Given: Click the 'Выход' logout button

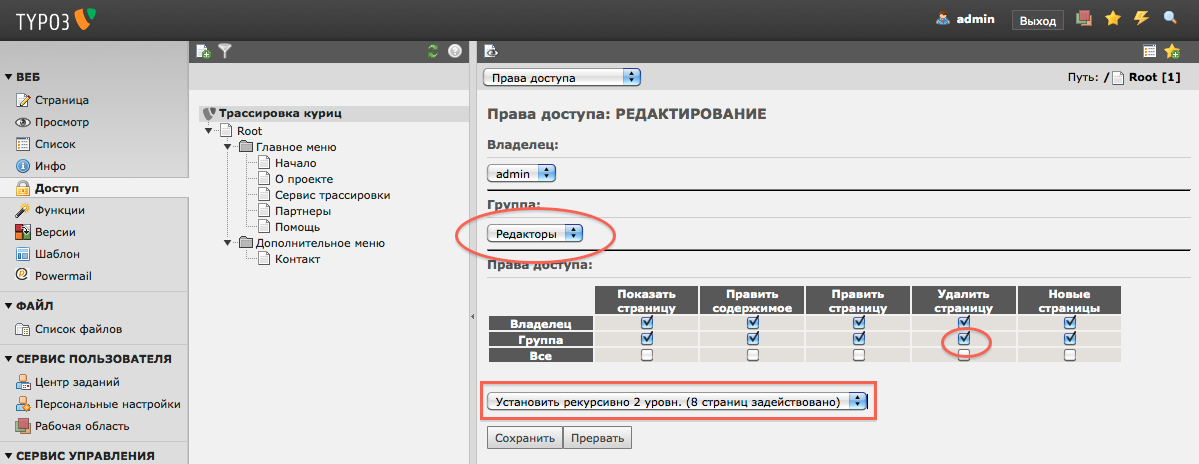Looking at the screenshot, I should point(1037,20).
